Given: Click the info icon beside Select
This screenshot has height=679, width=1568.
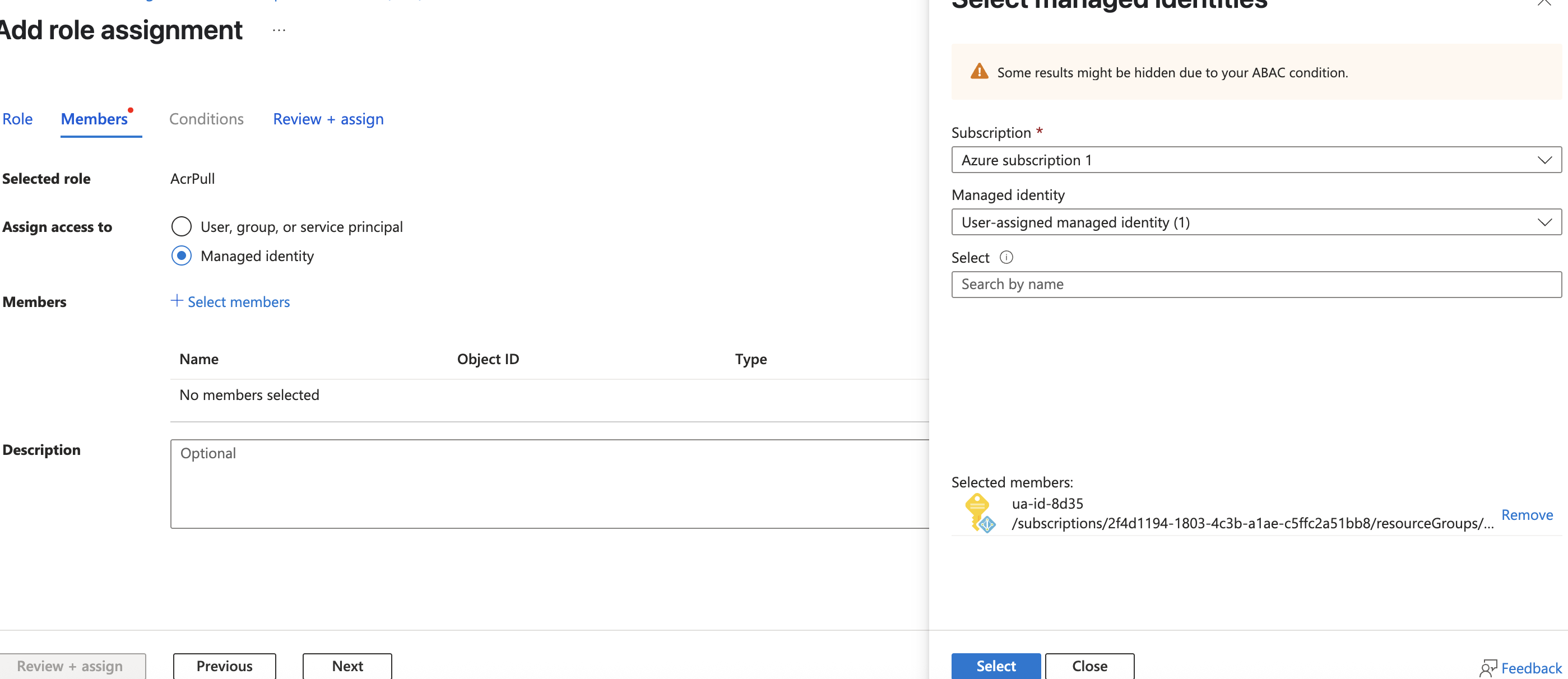Looking at the screenshot, I should click(x=1006, y=257).
